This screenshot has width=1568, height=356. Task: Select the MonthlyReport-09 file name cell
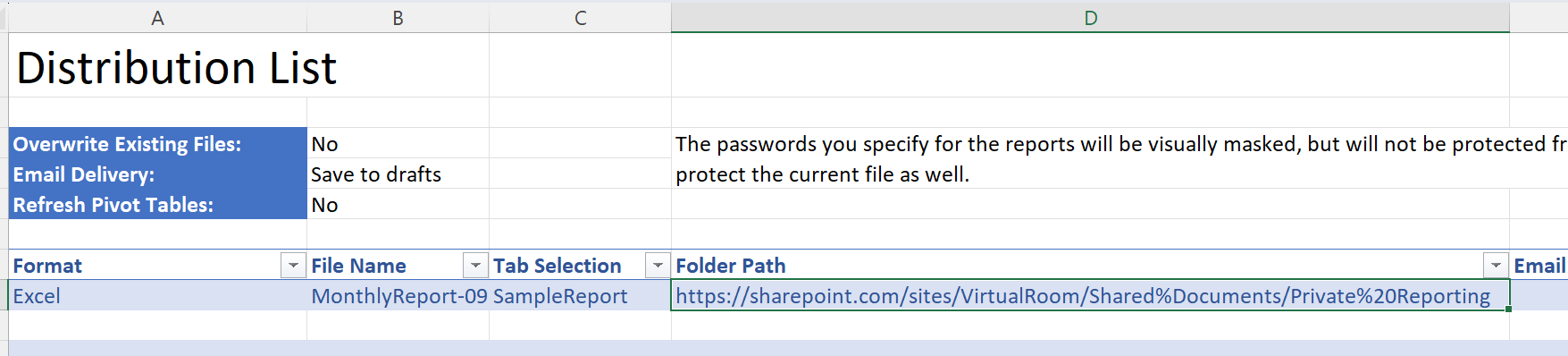click(398, 295)
